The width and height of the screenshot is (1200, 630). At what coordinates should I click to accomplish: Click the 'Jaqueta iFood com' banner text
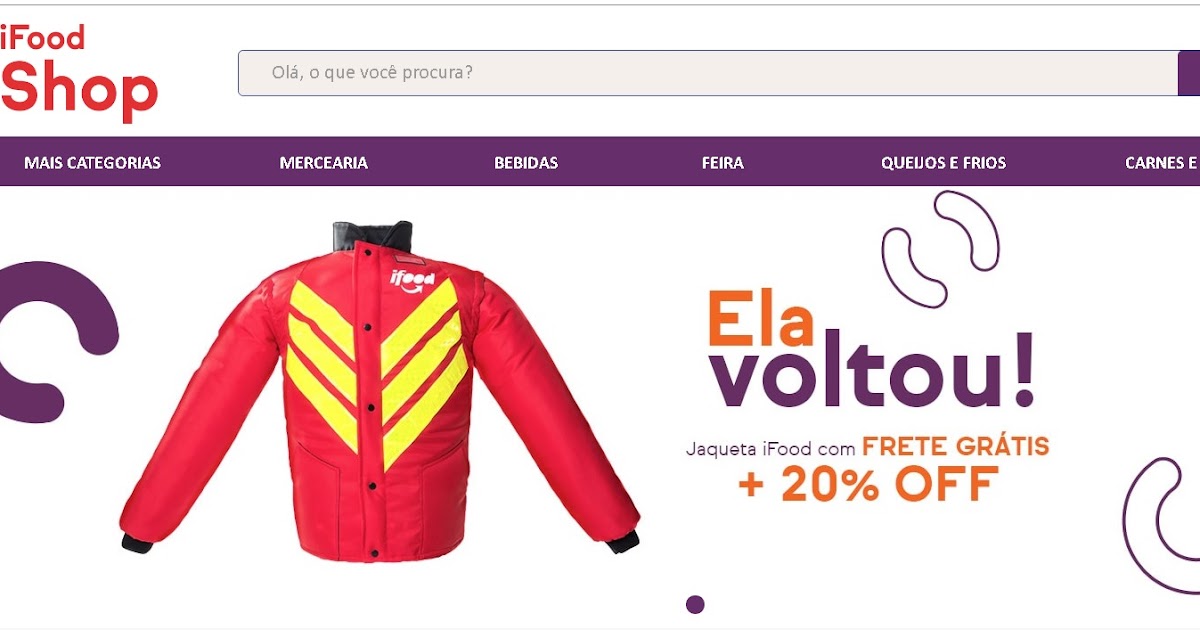[x=771, y=448]
